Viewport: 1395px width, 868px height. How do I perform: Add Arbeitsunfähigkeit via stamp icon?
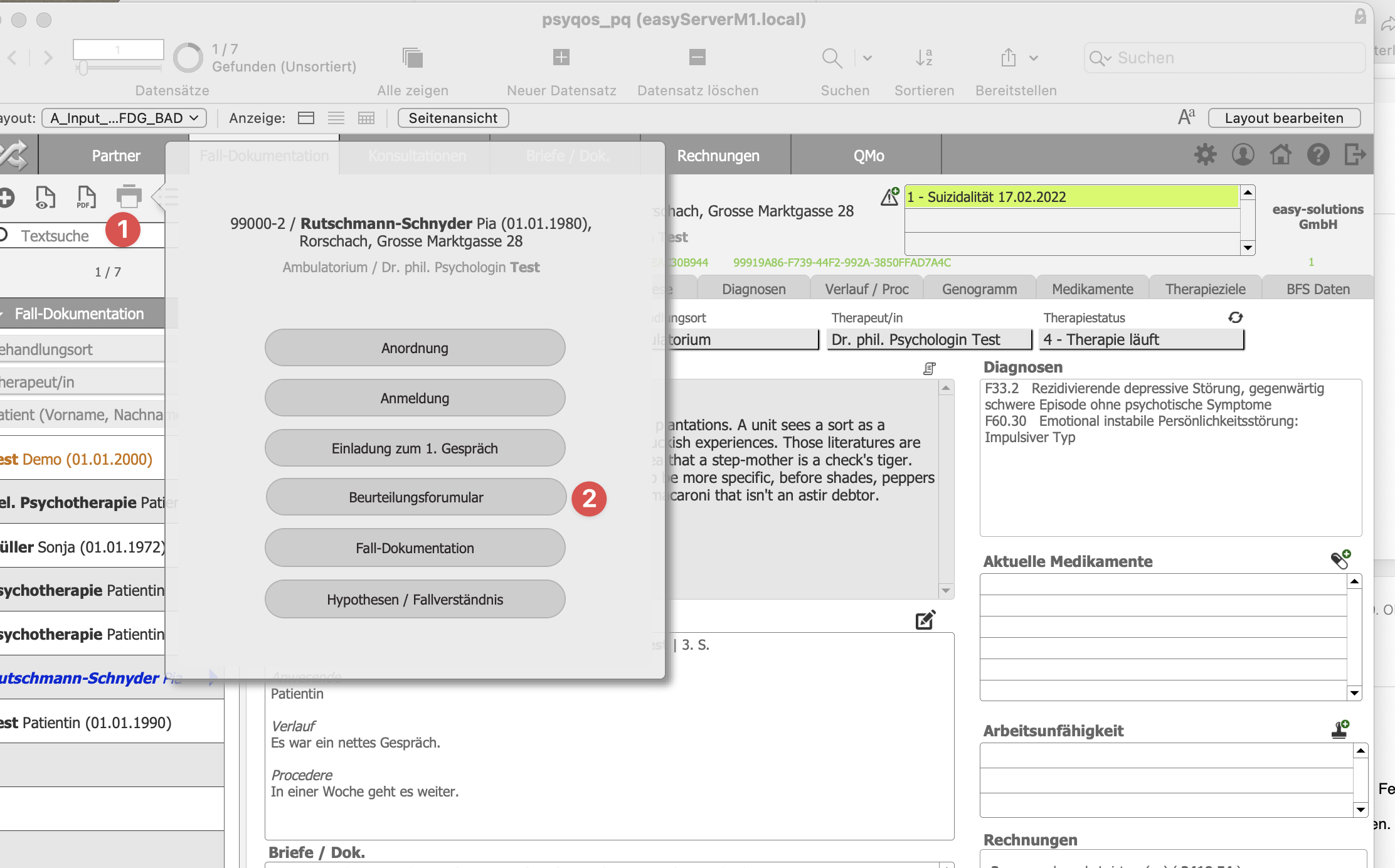[x=1340, y=729]
